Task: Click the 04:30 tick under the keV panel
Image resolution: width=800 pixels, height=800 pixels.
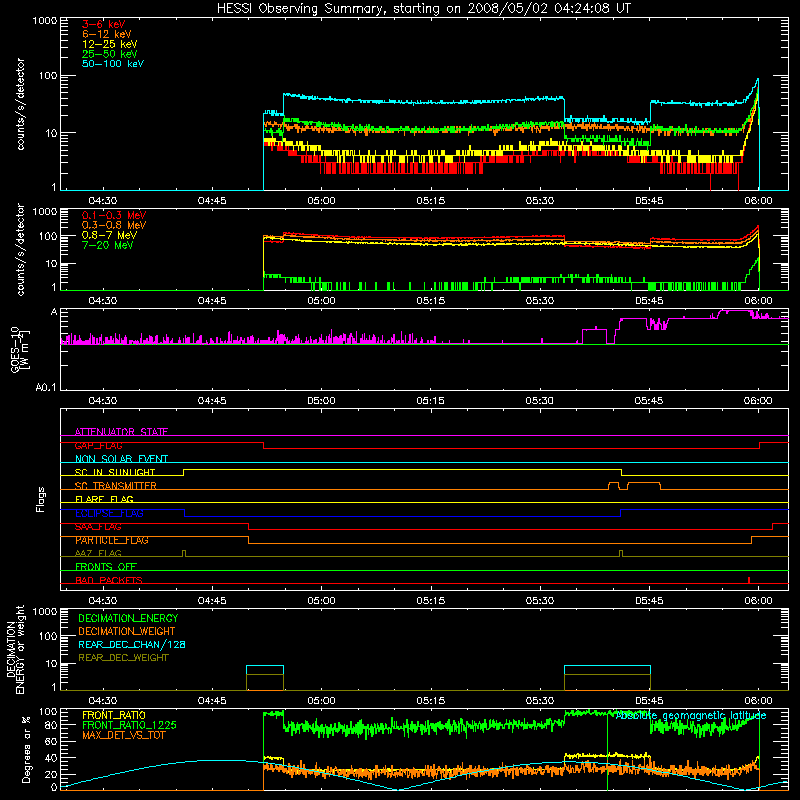Action: [103, 201]
